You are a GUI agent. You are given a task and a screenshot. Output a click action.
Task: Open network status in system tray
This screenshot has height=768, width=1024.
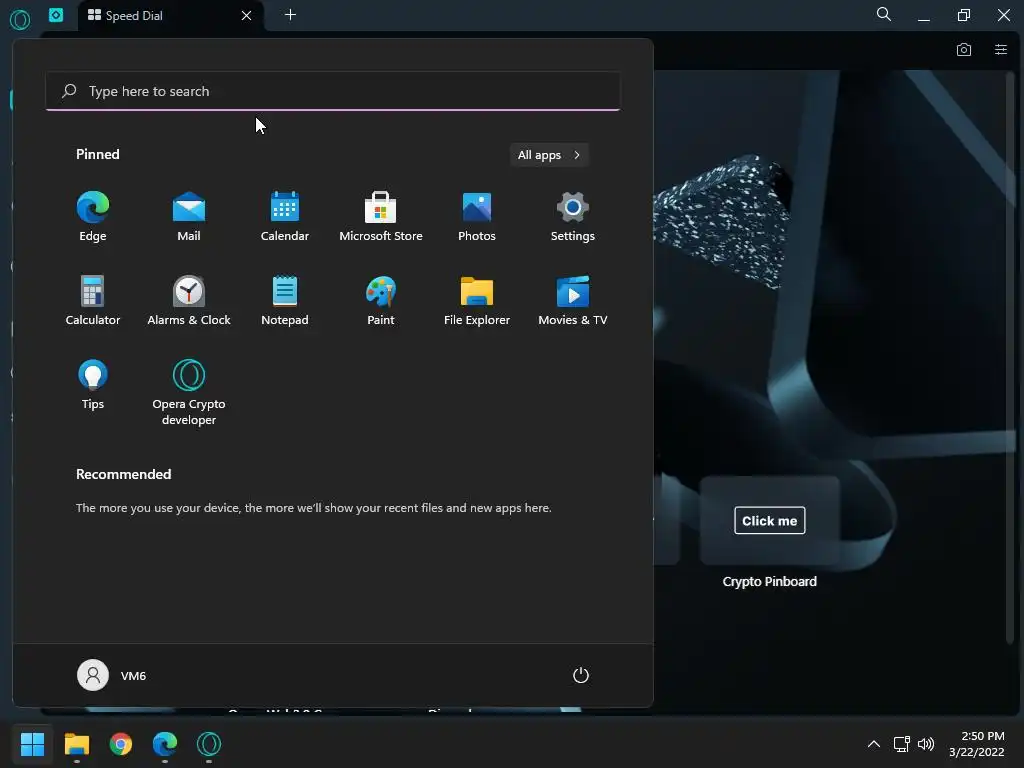point(902,744)
